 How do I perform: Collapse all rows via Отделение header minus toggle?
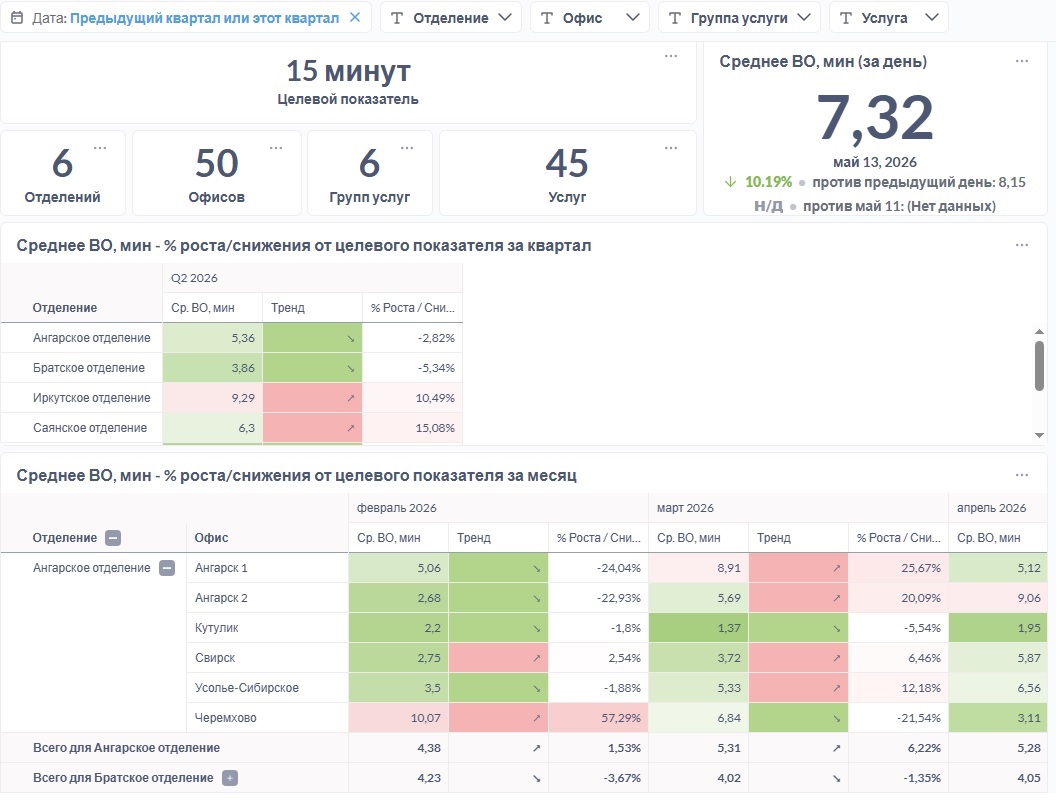pos(113,538)
